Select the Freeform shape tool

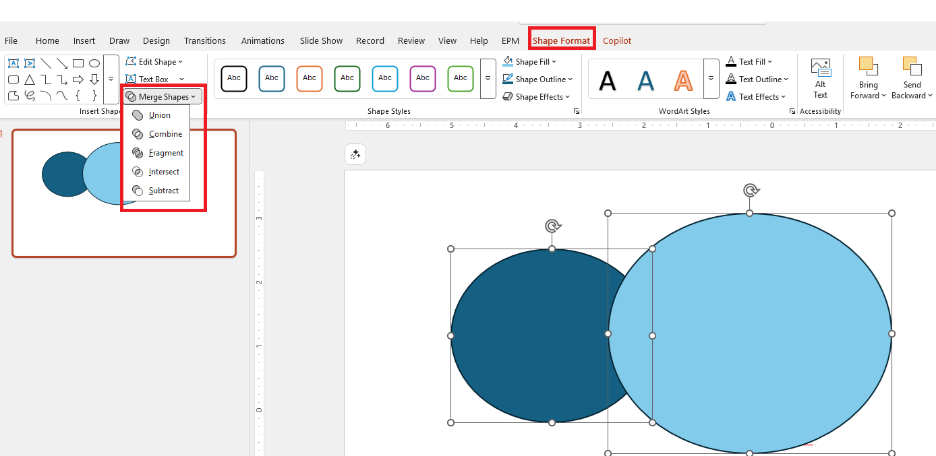[x=13, y=95]
